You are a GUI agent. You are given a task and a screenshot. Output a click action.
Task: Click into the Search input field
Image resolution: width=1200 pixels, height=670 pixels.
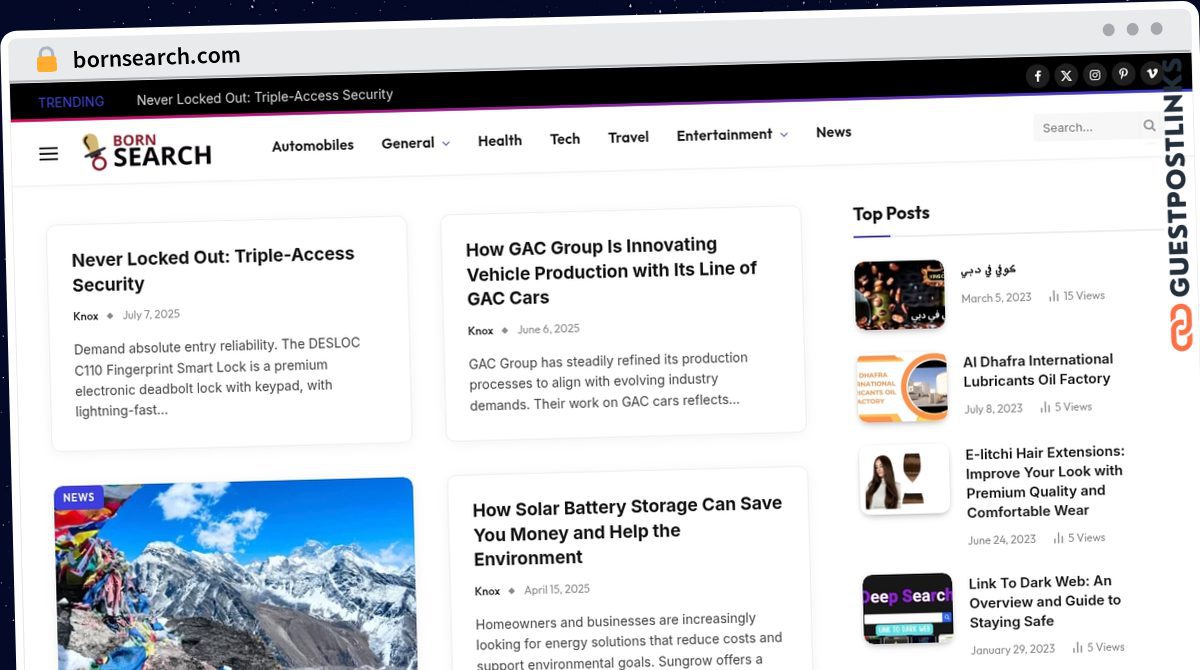1088,127
